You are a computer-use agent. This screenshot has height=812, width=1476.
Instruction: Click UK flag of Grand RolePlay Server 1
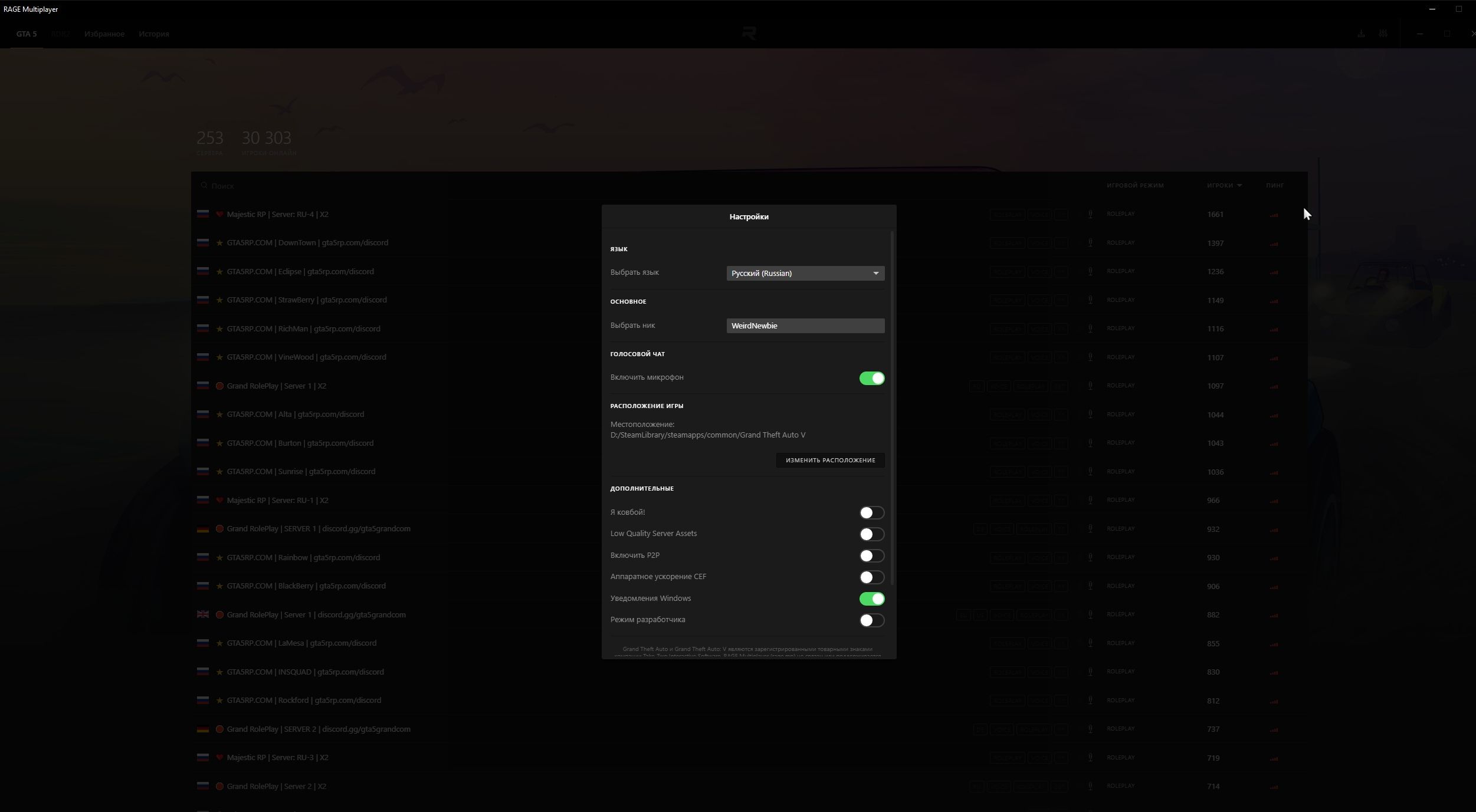point(203,614)
